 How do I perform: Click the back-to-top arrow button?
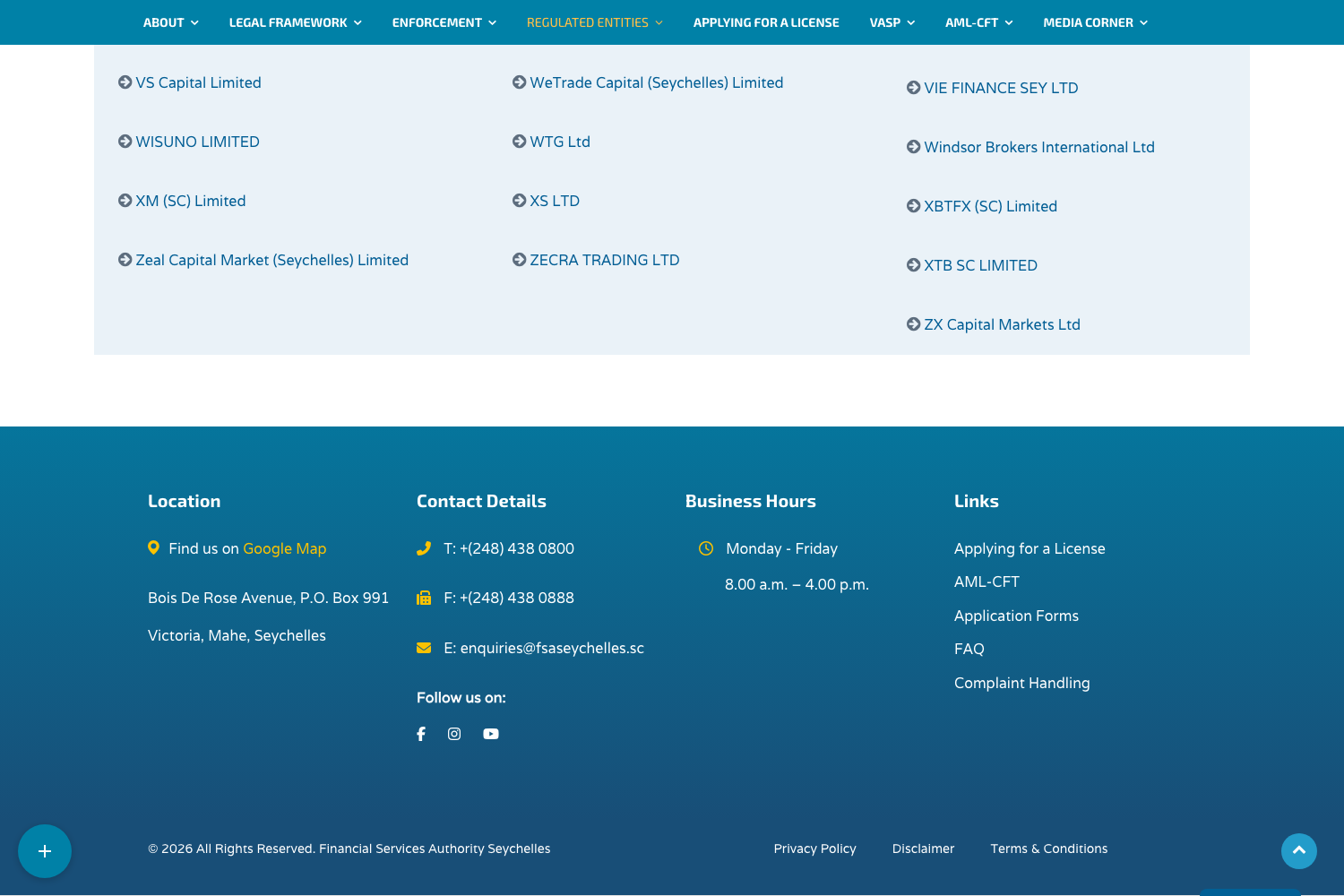(1299, 851)
